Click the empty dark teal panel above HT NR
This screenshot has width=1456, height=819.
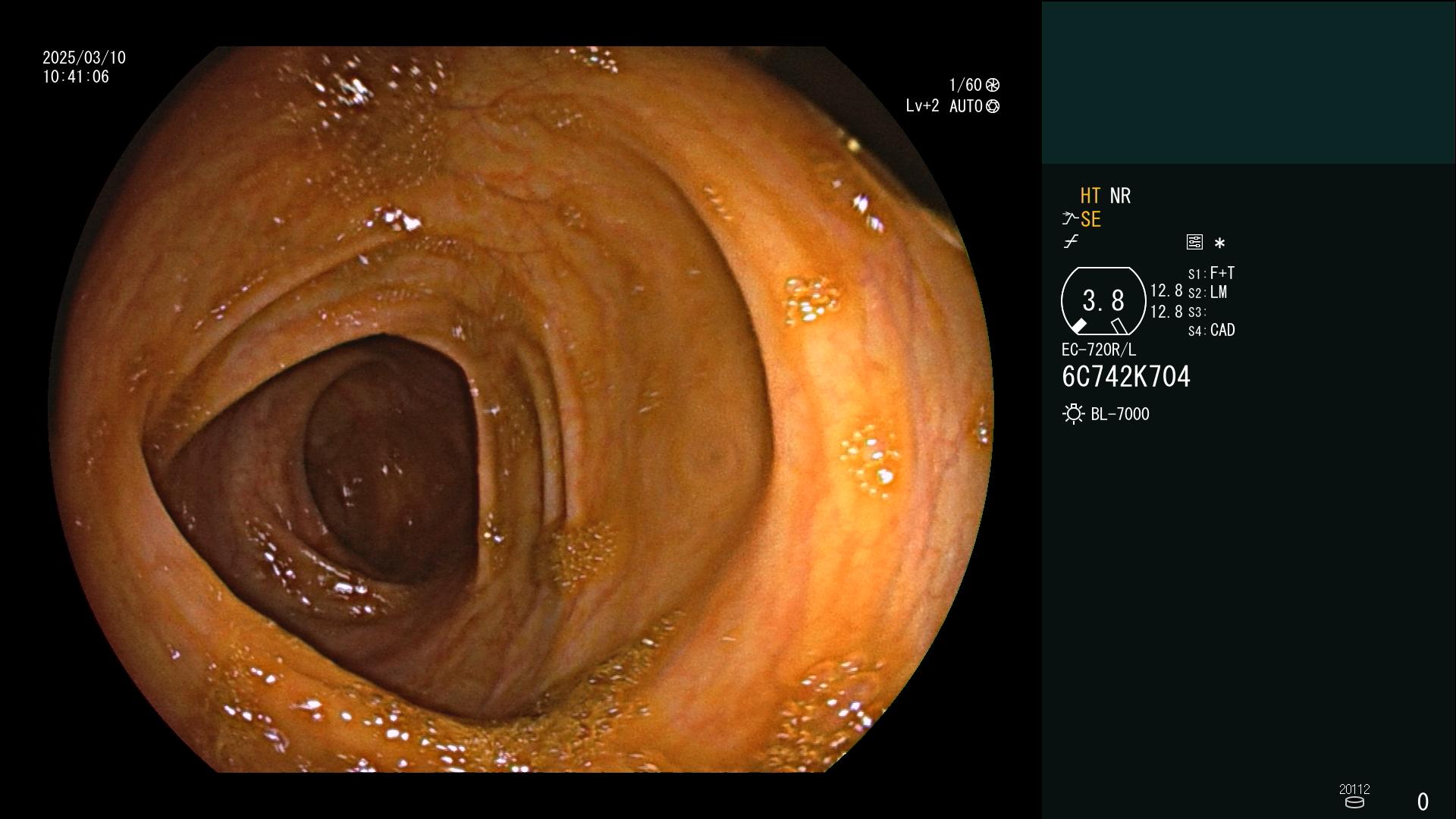[1248, 82]
